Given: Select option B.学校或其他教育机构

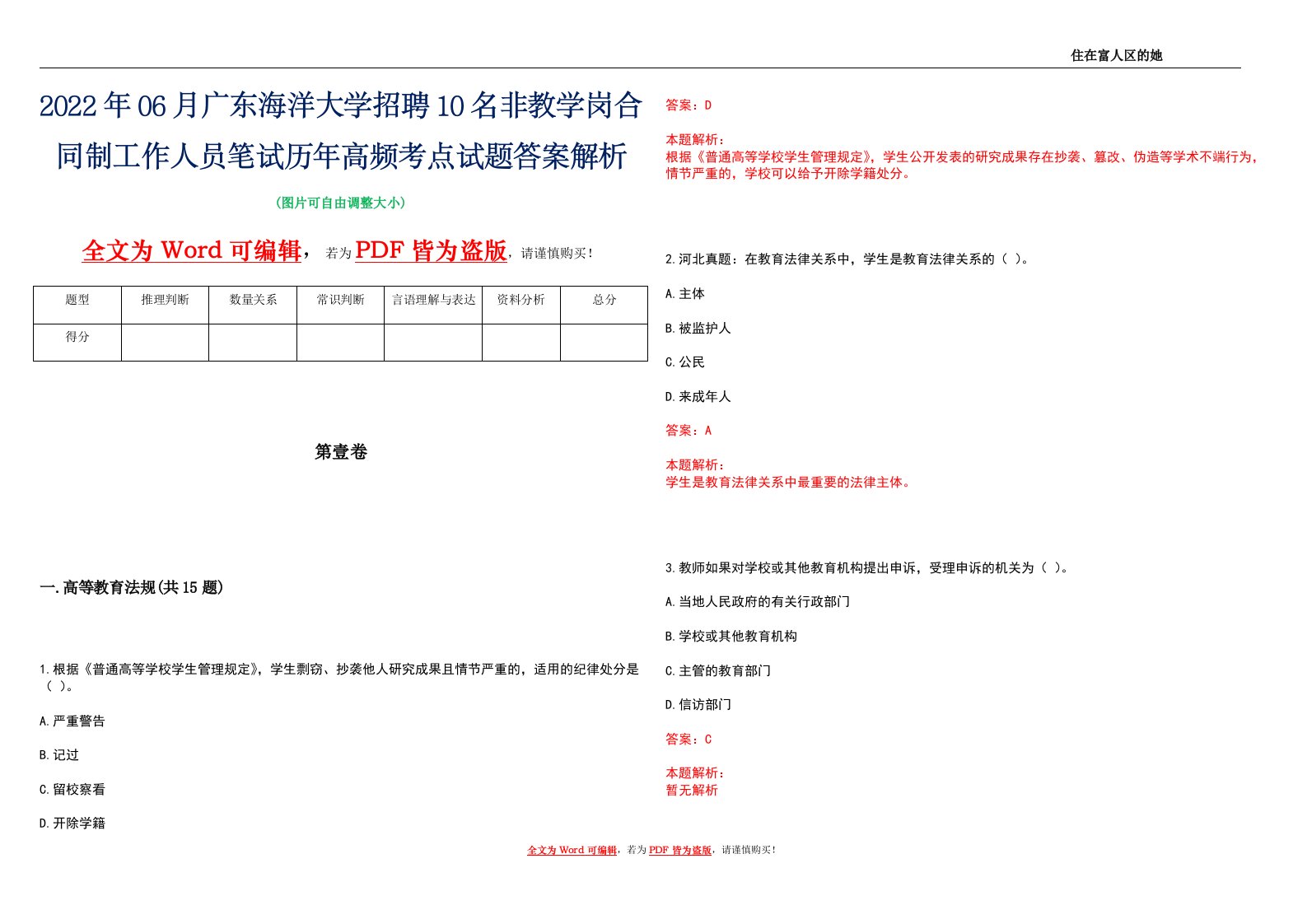Looking at the screenshot, I should 731,637.
